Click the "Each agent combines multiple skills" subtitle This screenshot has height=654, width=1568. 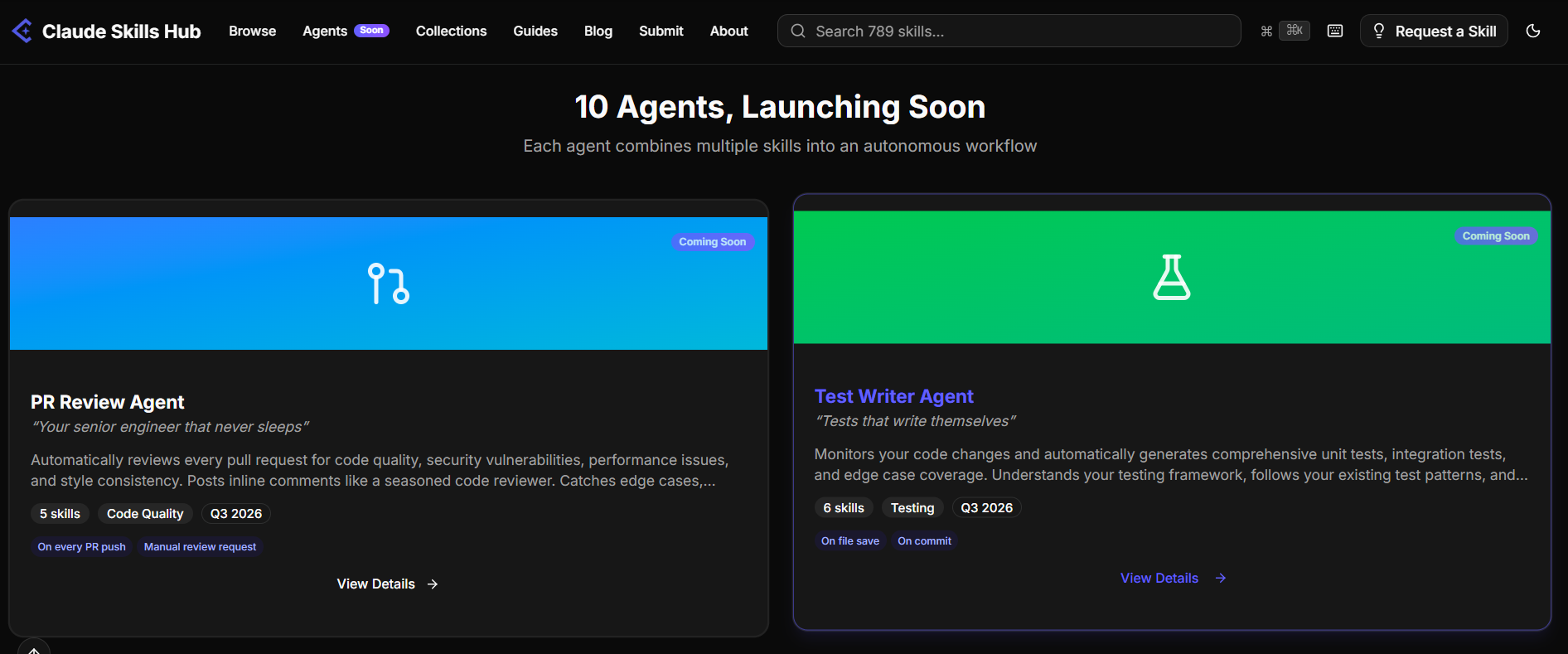(x=781, y=146)
